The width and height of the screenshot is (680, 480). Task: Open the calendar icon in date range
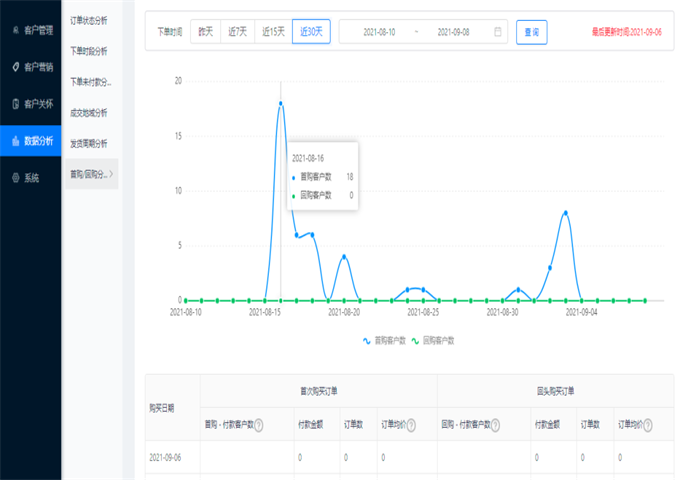(498, 32)
